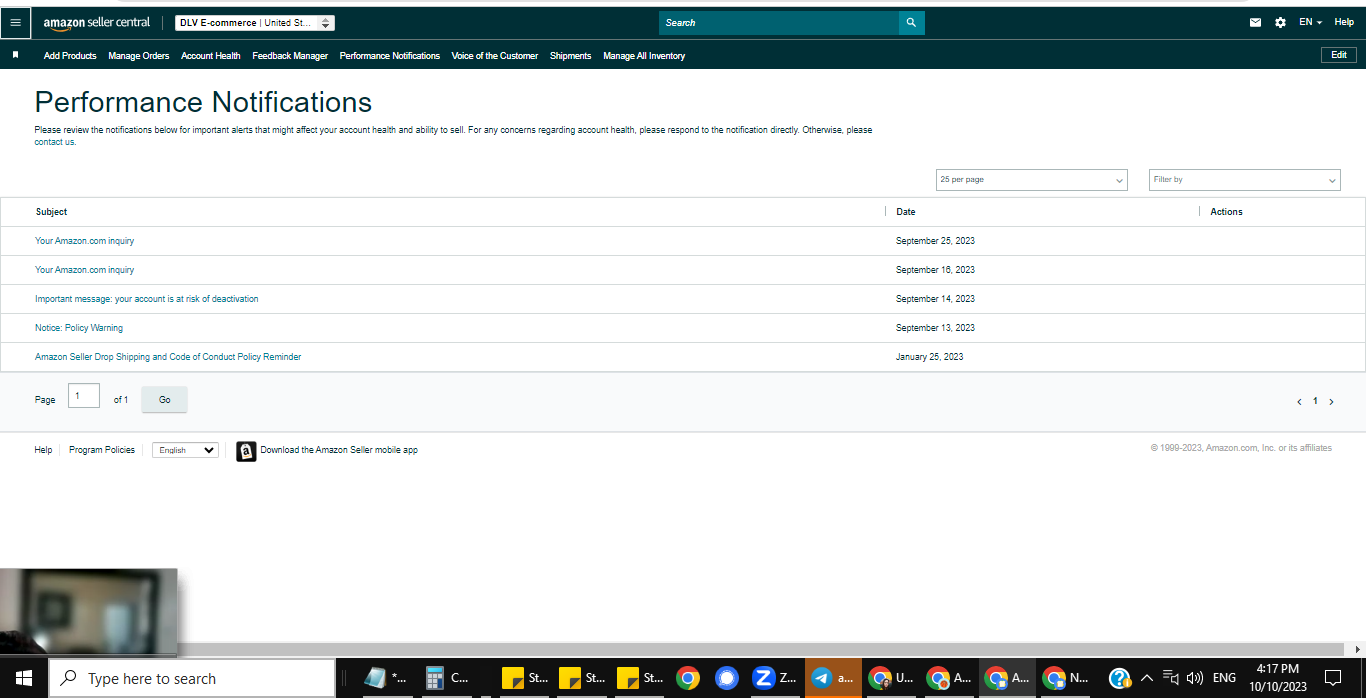Click Download the Amazon Seller mobile app
This screenshot has width=1366, height=698.
pos(339,450)
